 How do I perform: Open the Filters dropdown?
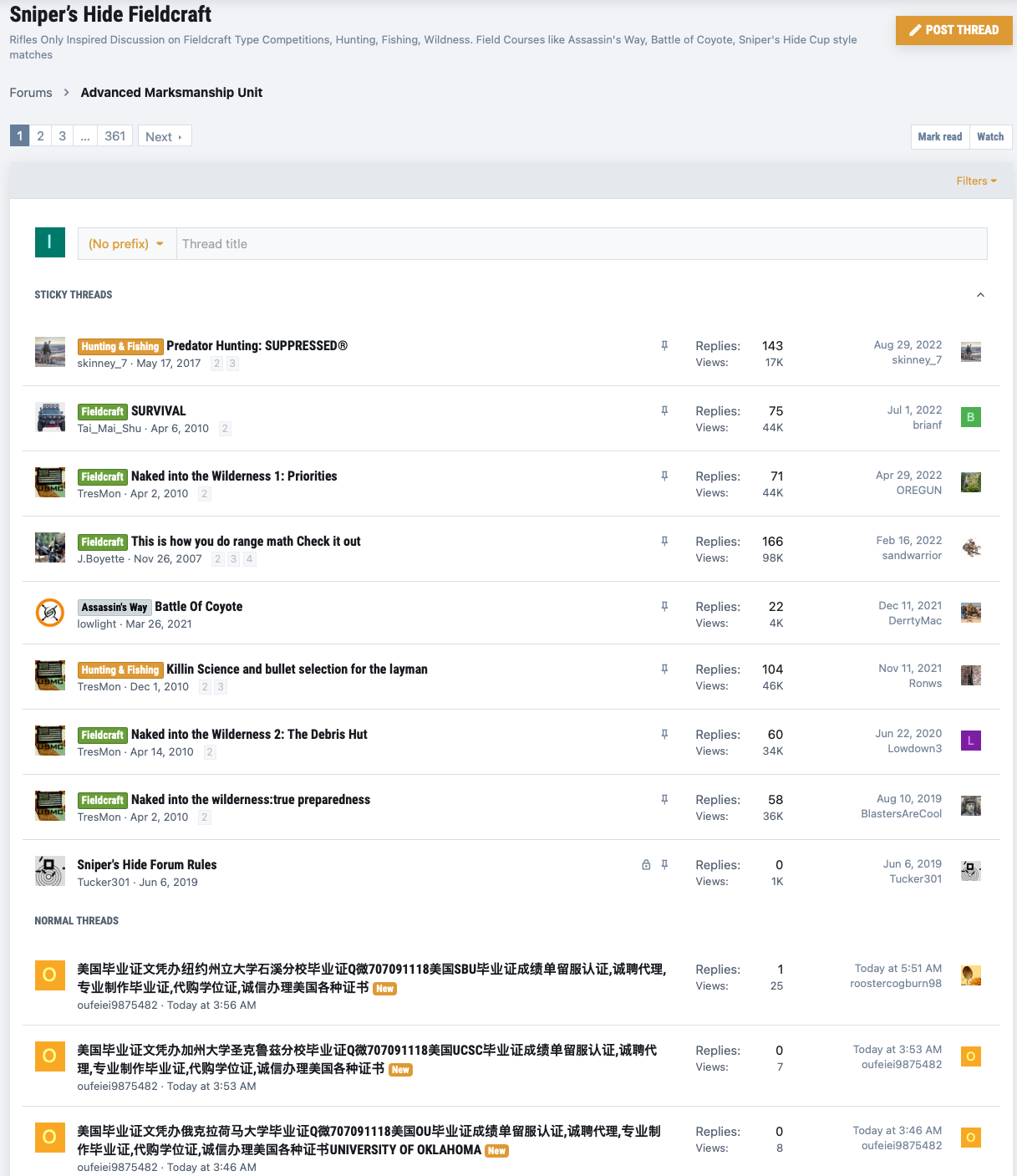tap(976, 181)
